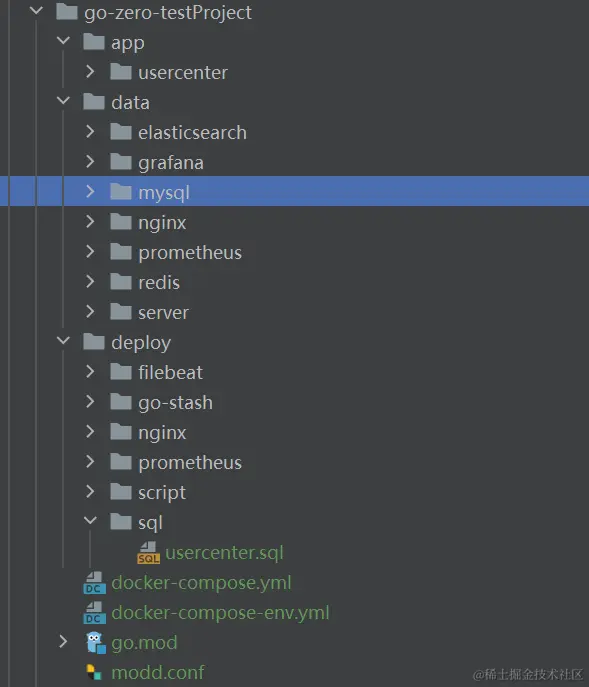Click the elasticsearch folder icon
This screenshot has height=687, width=589.
coord(121,132)
